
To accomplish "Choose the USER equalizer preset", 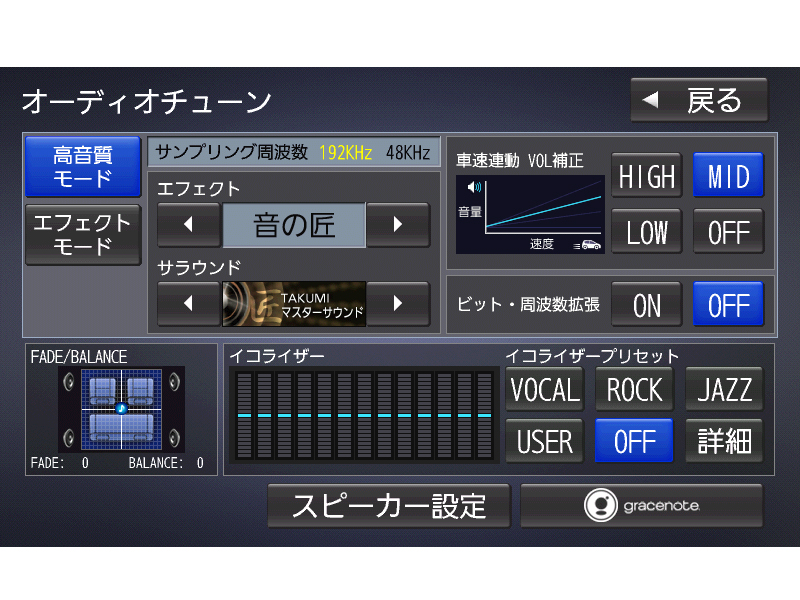I will click(544, 441).
